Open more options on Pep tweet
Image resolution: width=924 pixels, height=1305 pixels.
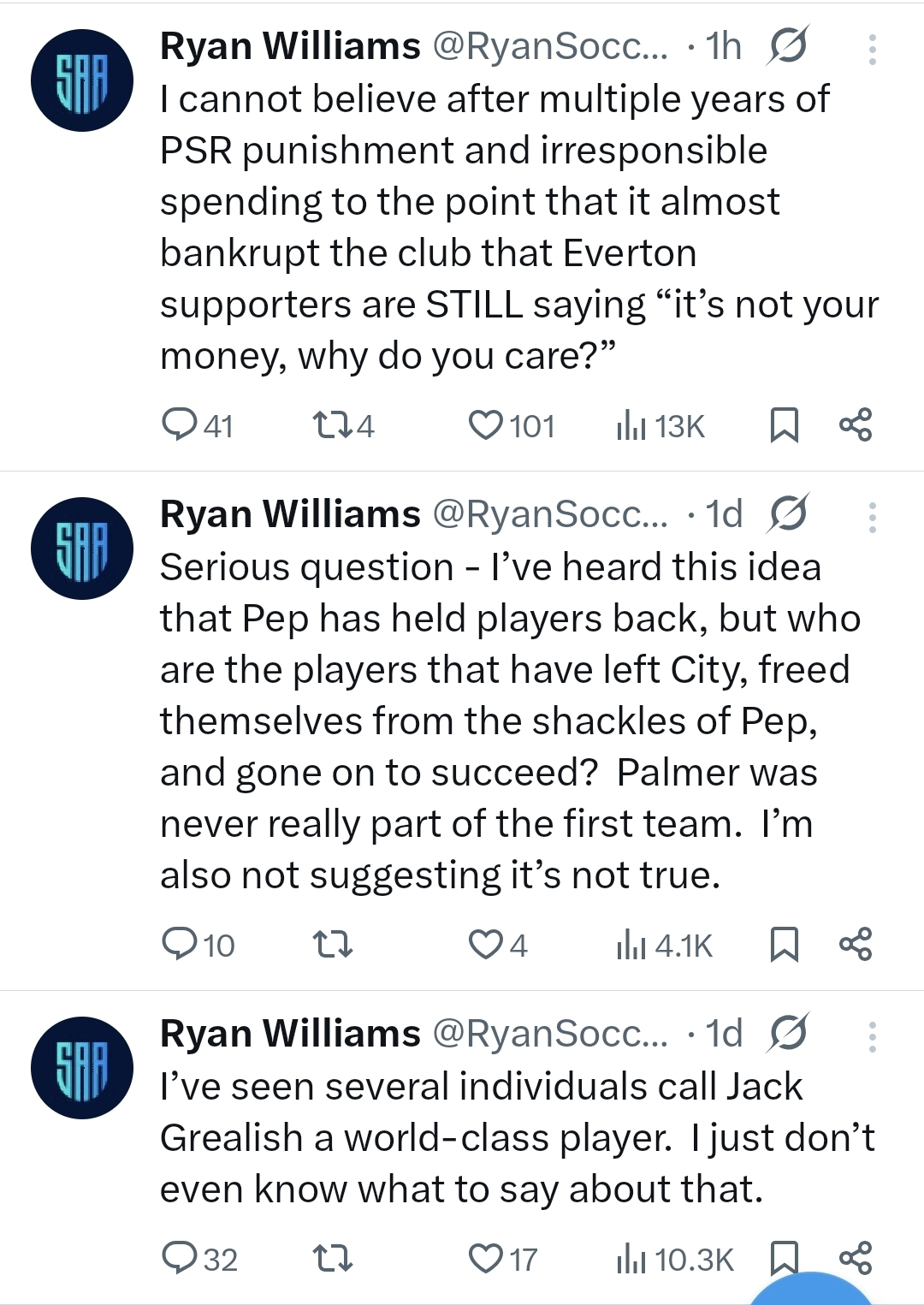click(872, 518)
